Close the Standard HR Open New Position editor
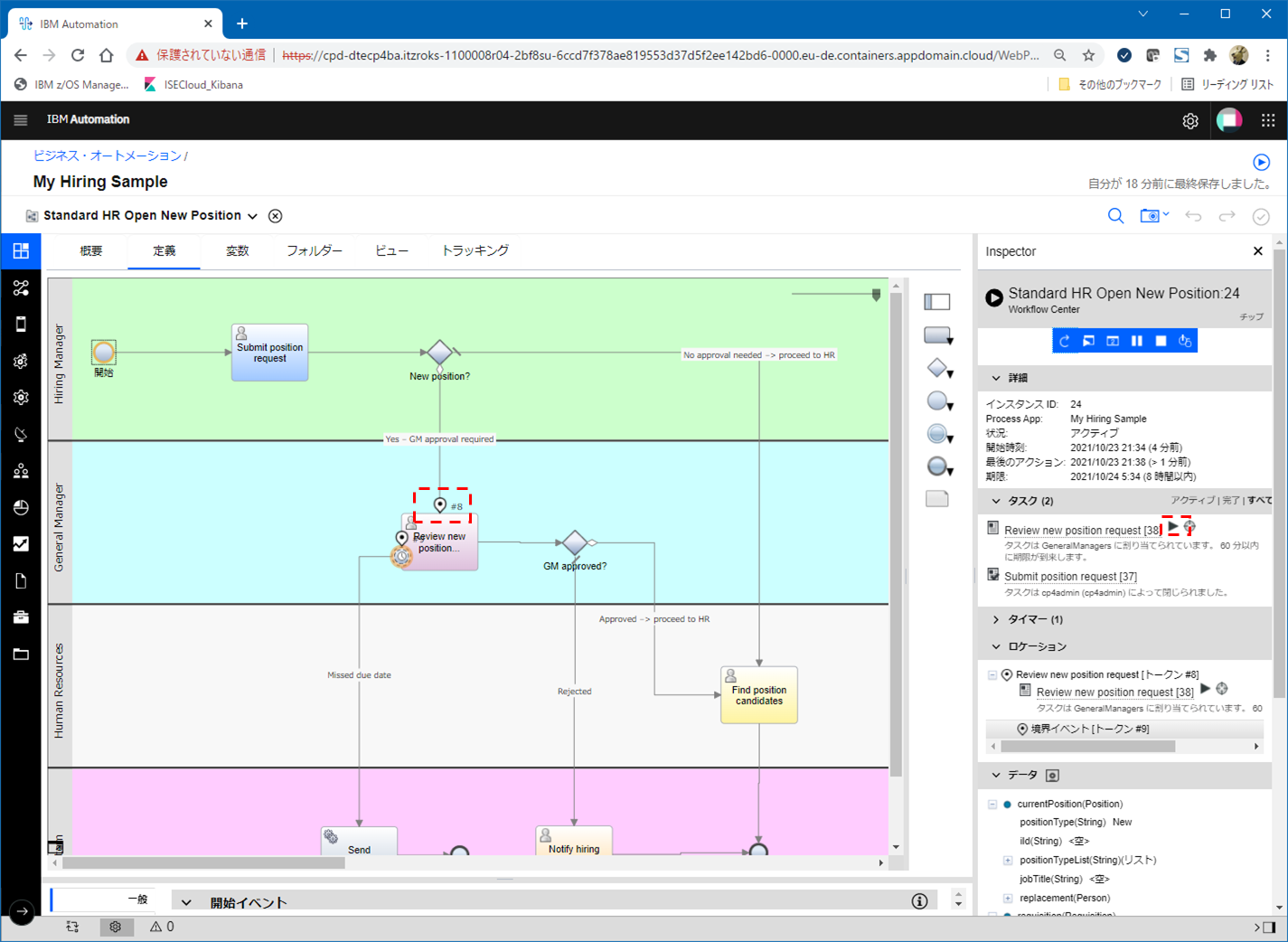The image size is (1288, 942). tap(276, 216)
